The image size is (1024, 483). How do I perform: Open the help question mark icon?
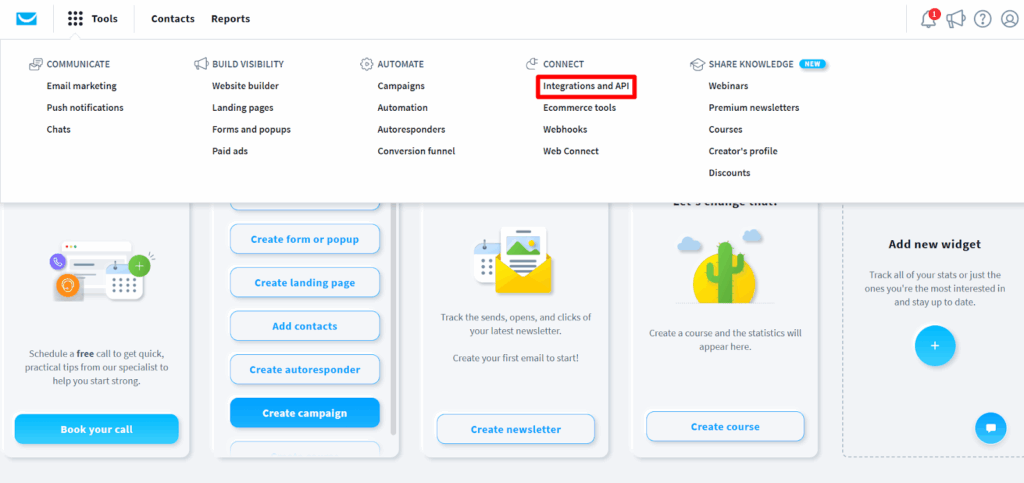click(x=983, y=19)
